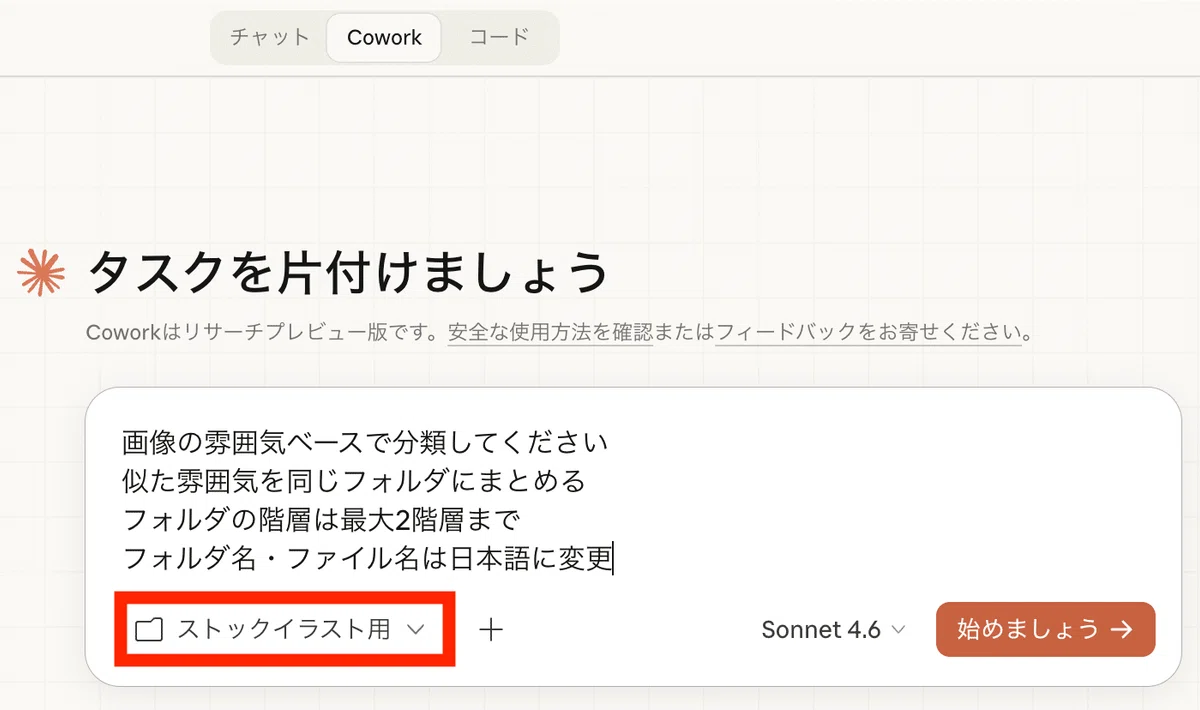This screenshot has width=1200, height=710.
Task: Click the タスクを片付けましょう heading
Action: [x=348, y=271]
